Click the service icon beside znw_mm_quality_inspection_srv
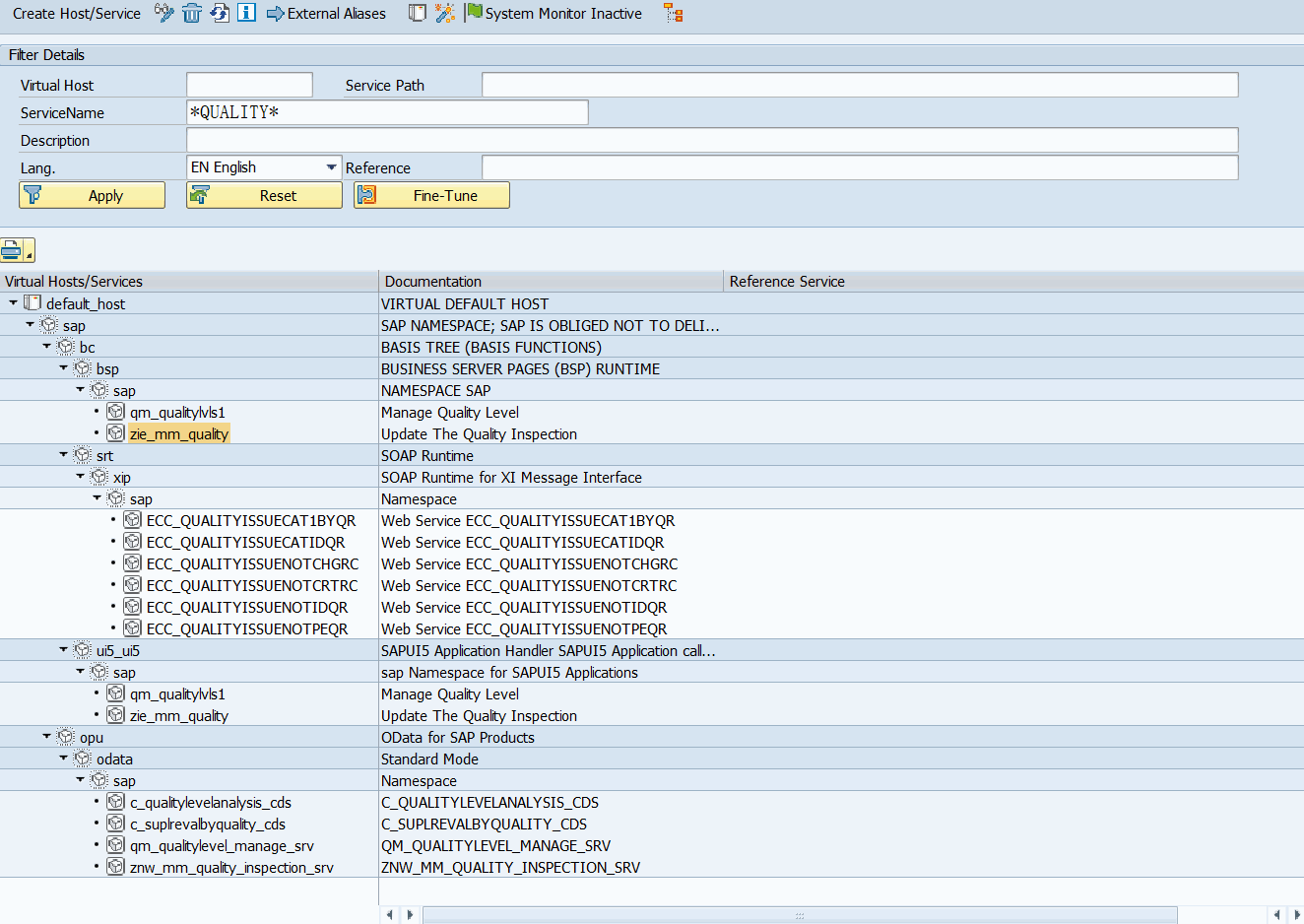This screenshot has width=1304, height=924. (x=115, y=867)
